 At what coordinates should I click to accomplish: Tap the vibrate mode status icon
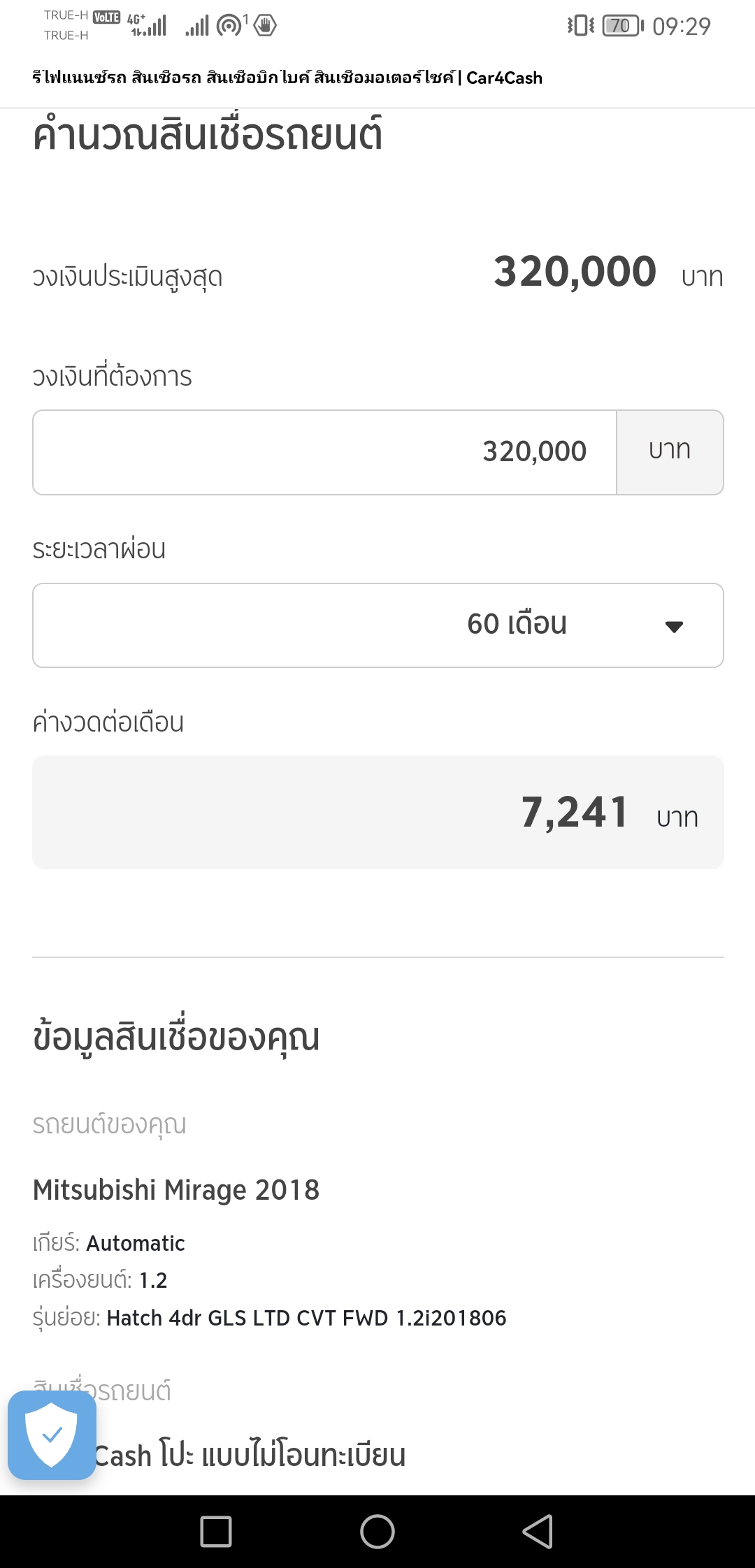click(x=580, y=26)
